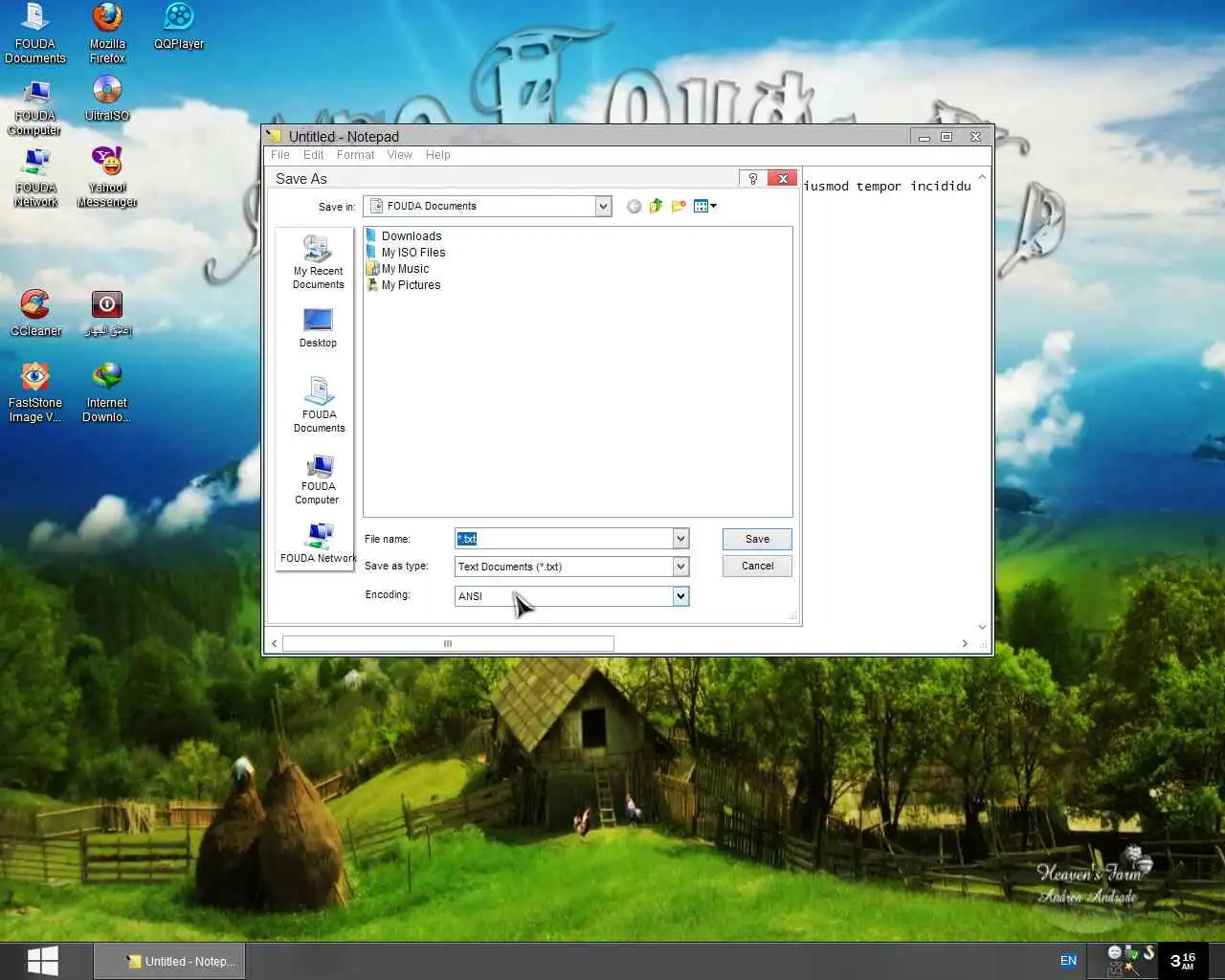This screenshot has width=1225, height=980.
Task: Select the Downloads folder
Action: coord(404,236)
